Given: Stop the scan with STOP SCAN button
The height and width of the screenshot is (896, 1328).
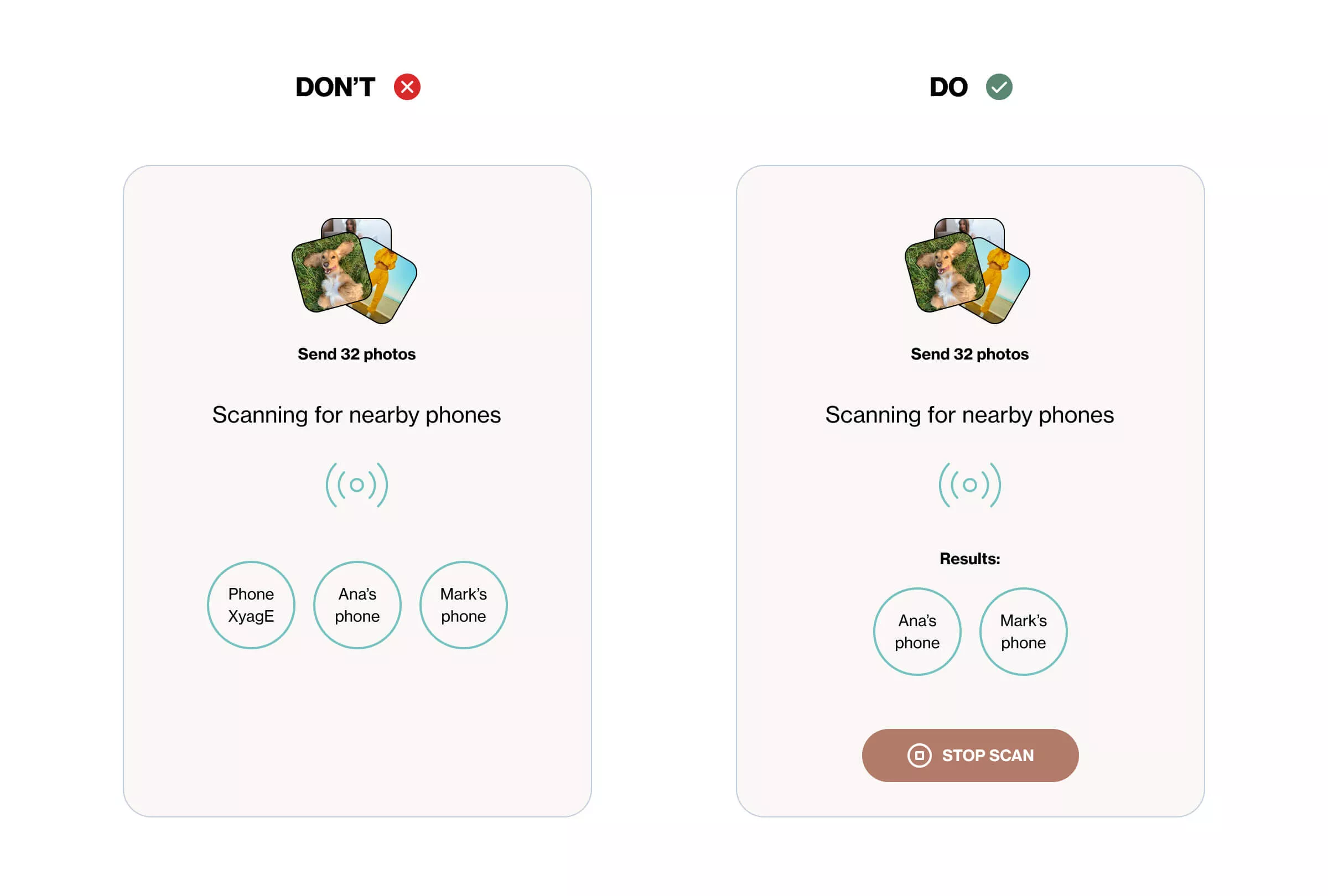Looking at the screenshot, I should coord(971,756).
